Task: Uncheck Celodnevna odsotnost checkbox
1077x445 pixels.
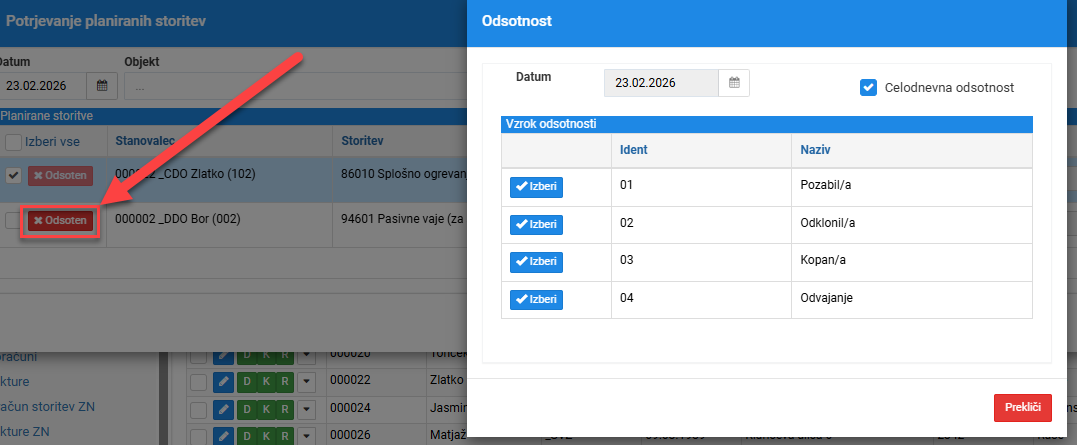Action: click(868, 87)
